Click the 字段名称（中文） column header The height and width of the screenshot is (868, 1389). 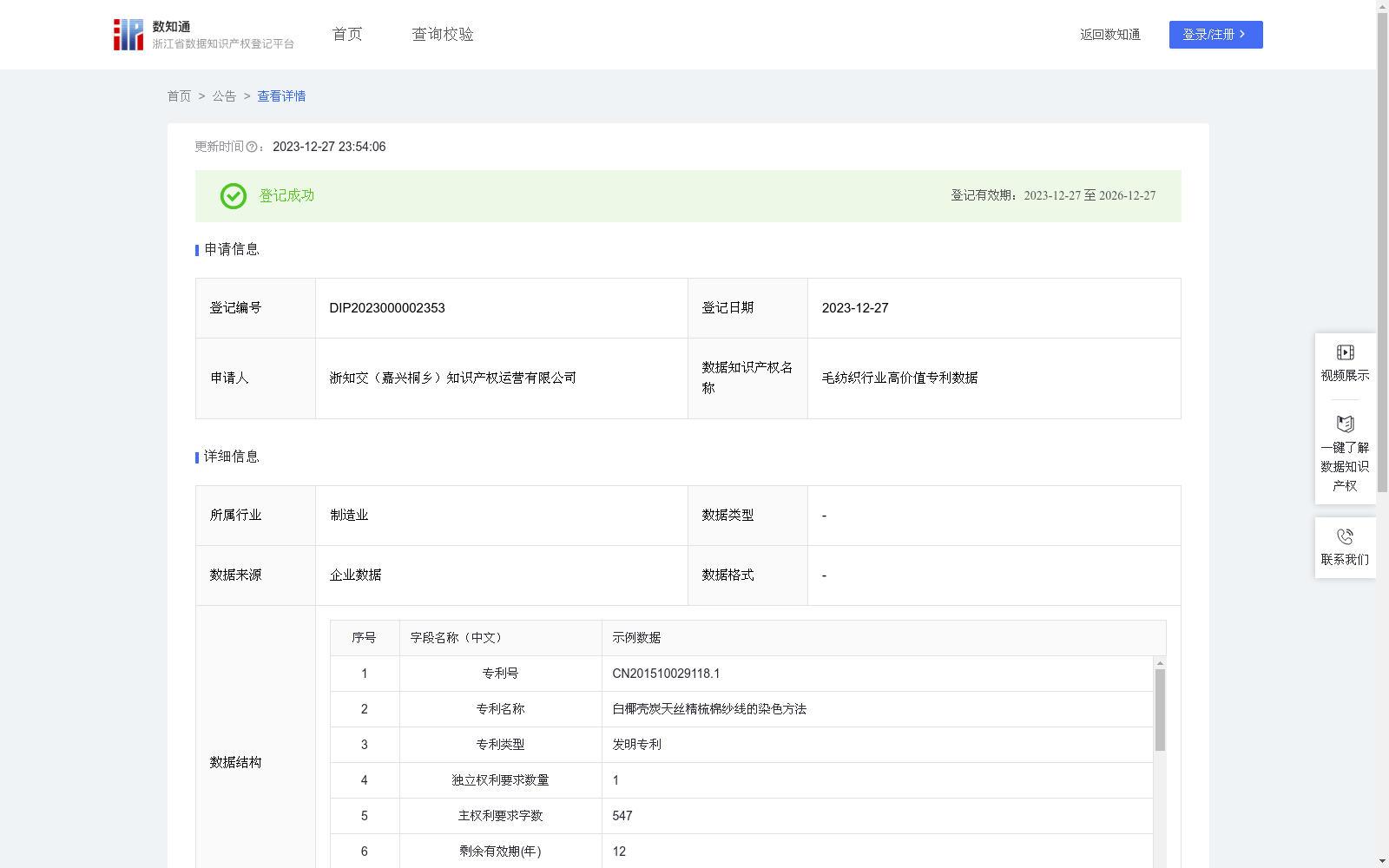(501, 638)
